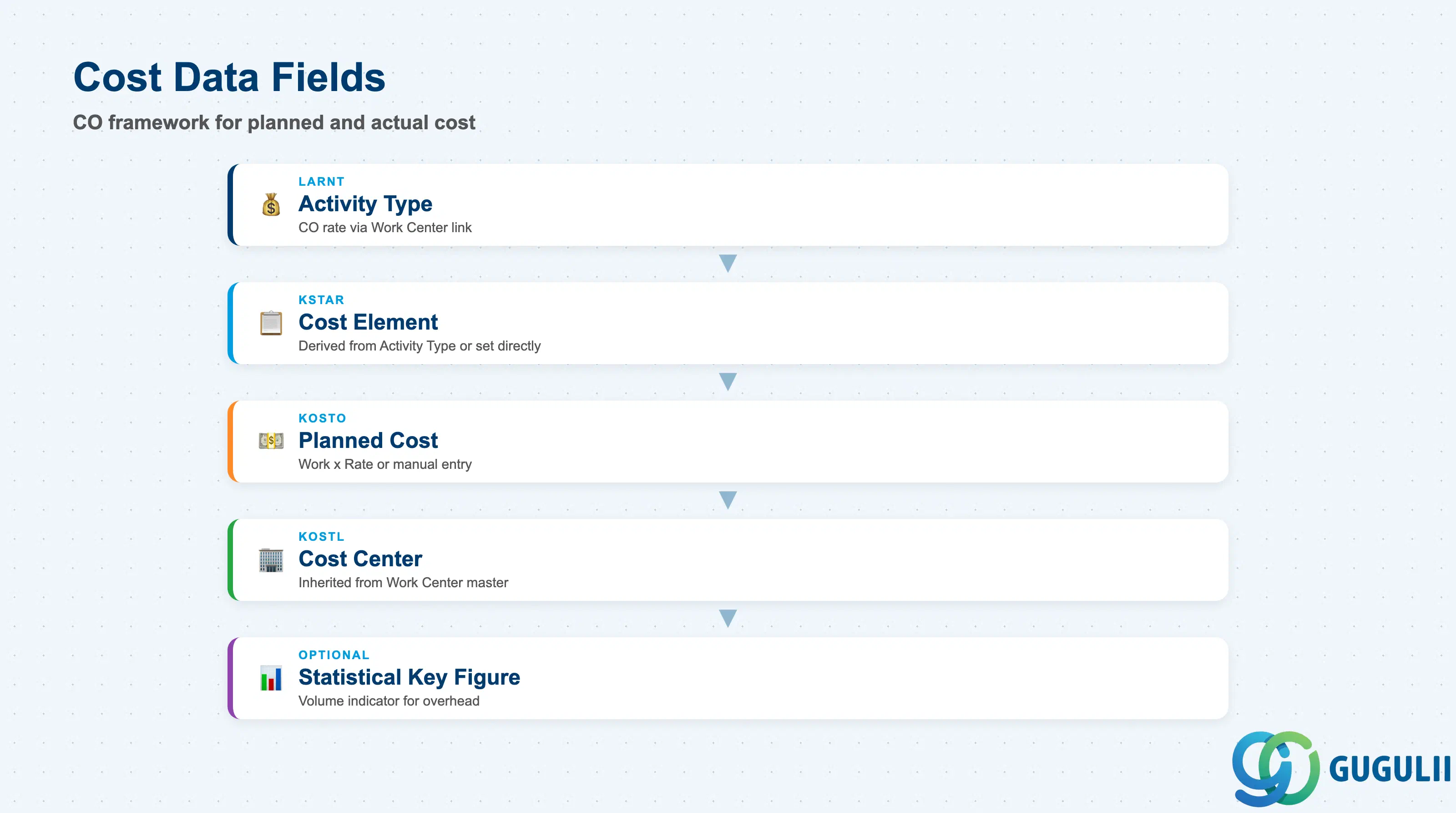The height and width of the screenshot is (813, 1456).
Task: Click the clipboard icon beside Cost Element
Action: click(x=271, y=323)
